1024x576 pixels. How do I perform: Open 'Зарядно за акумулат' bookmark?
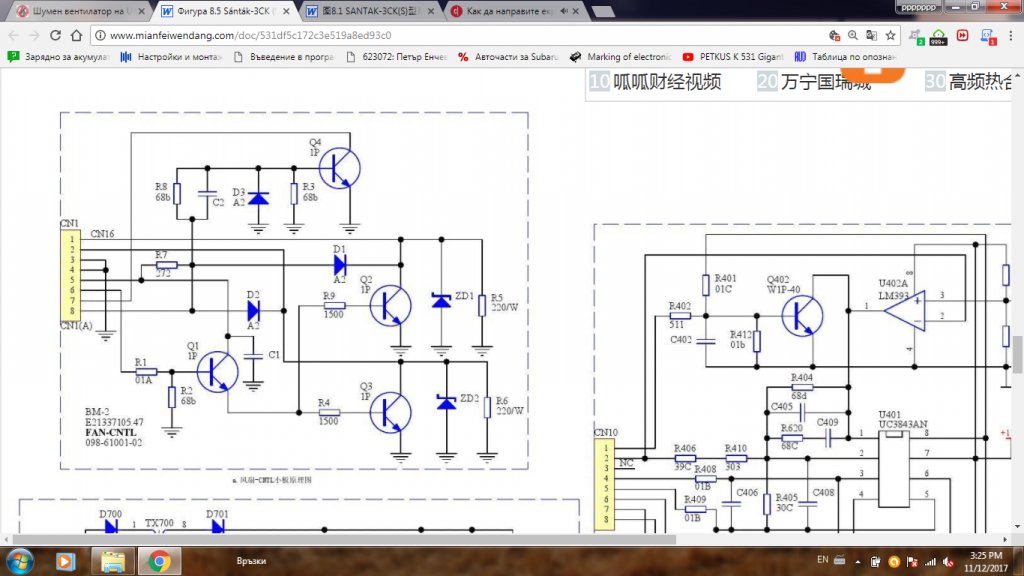(x=57, y=57)
